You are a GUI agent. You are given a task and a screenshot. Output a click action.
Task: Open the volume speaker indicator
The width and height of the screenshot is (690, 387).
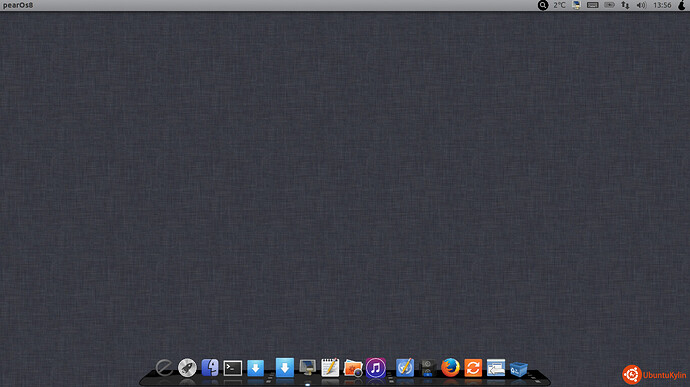[x=641, y=5]
